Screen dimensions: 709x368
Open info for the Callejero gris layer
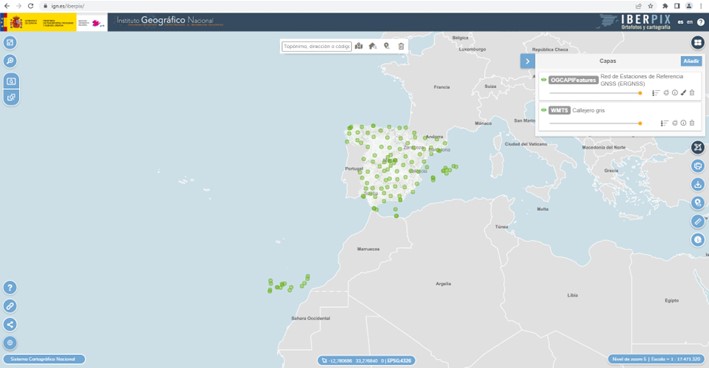pos(683,123)
